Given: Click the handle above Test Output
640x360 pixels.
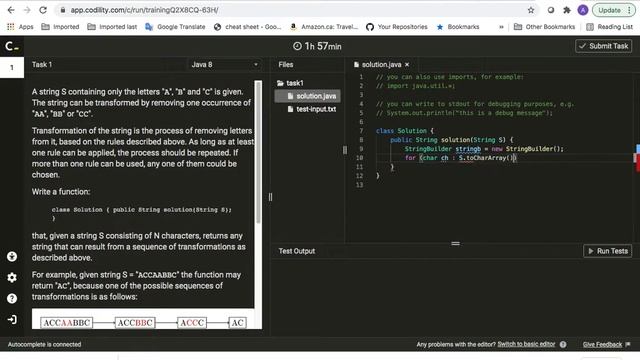Looking at the screenshot, I should click(x=456, y=244).
